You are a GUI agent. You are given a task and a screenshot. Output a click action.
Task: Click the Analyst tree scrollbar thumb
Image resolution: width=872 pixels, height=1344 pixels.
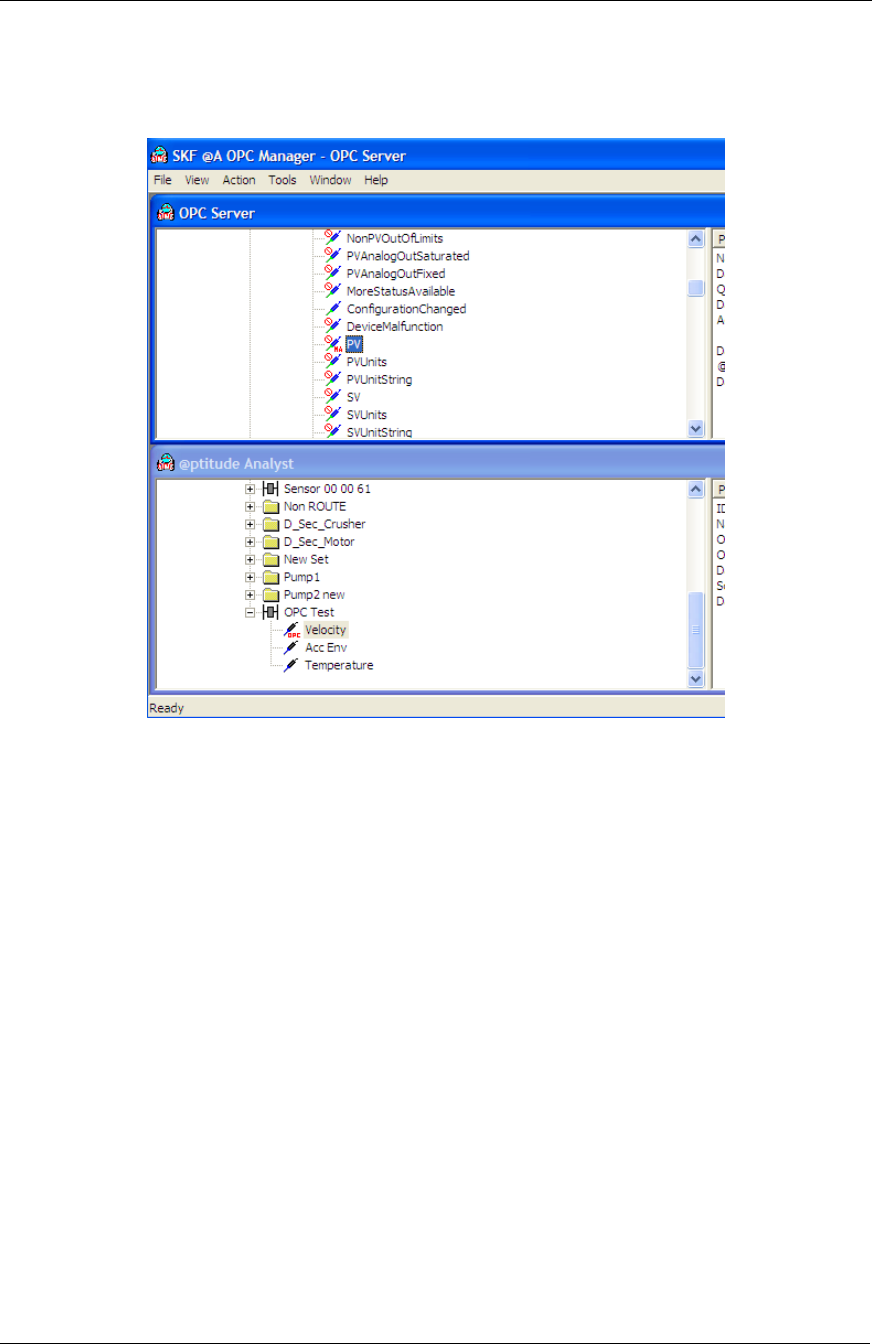pos(697,631)
